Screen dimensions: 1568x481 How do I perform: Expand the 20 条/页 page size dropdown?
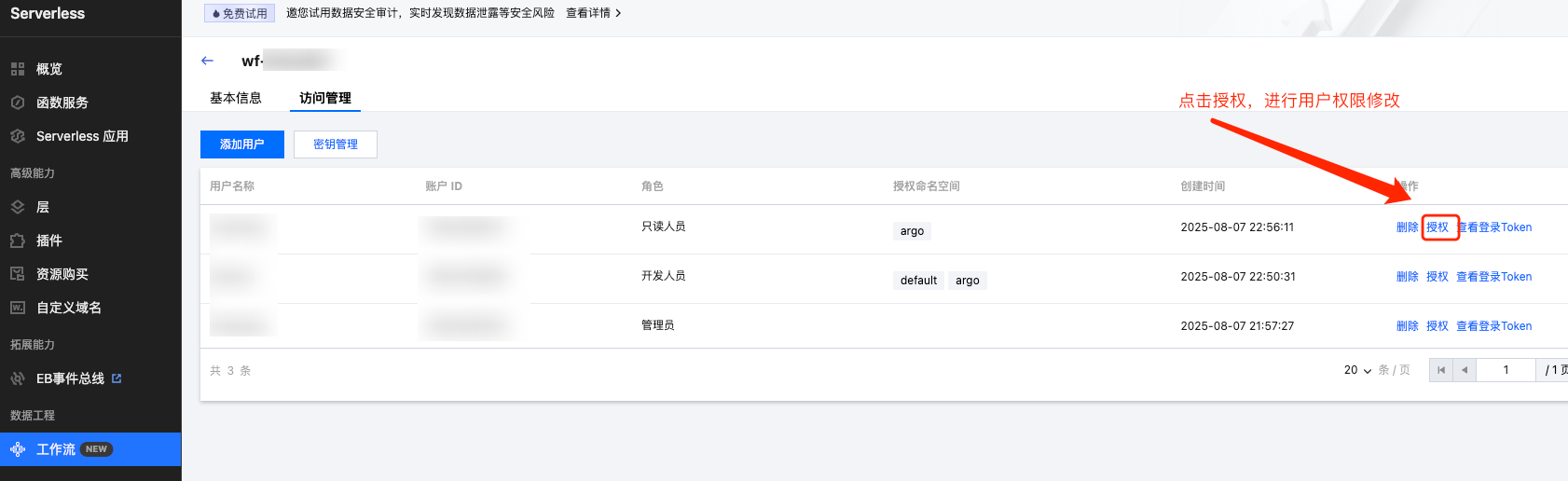1357,370
